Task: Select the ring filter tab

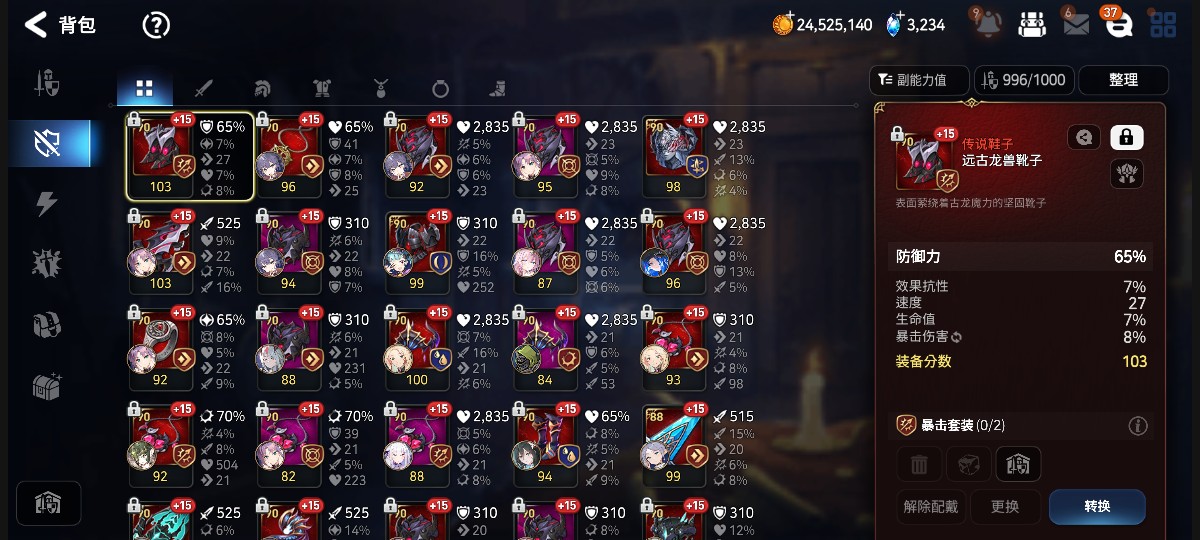Action: pos(440,89)
